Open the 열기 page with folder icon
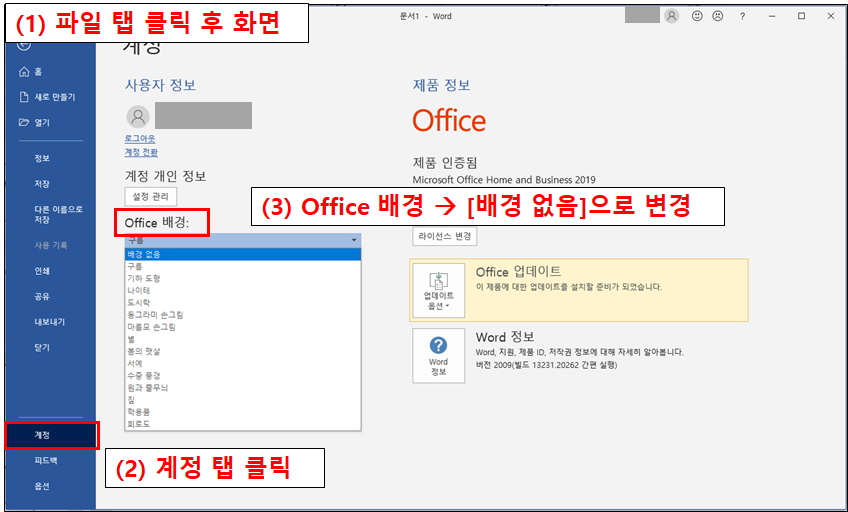Image resolution: width=848 pixels, height=512 pixels. 35,123
